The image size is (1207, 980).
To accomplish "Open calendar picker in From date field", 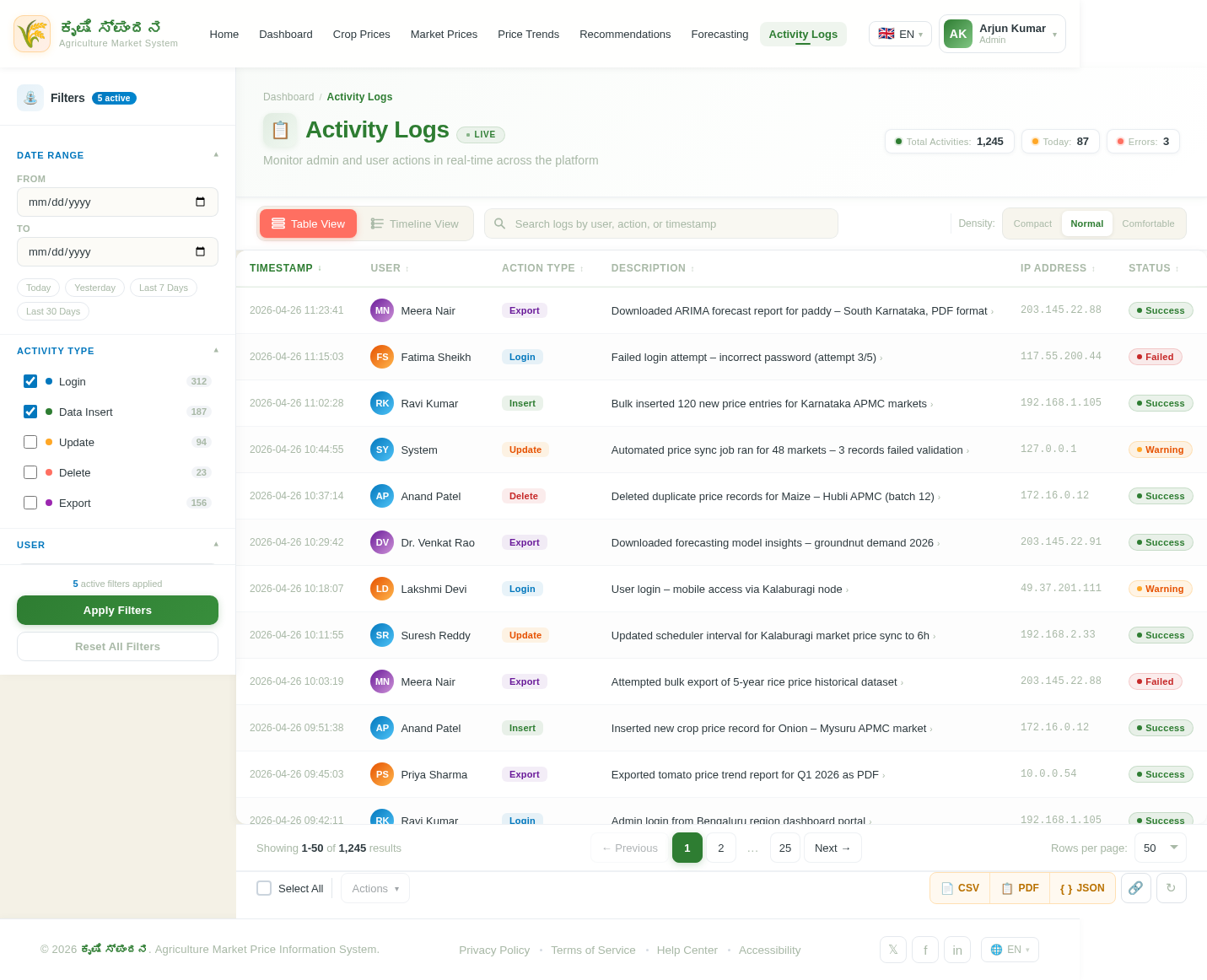I will click(200, 202).
